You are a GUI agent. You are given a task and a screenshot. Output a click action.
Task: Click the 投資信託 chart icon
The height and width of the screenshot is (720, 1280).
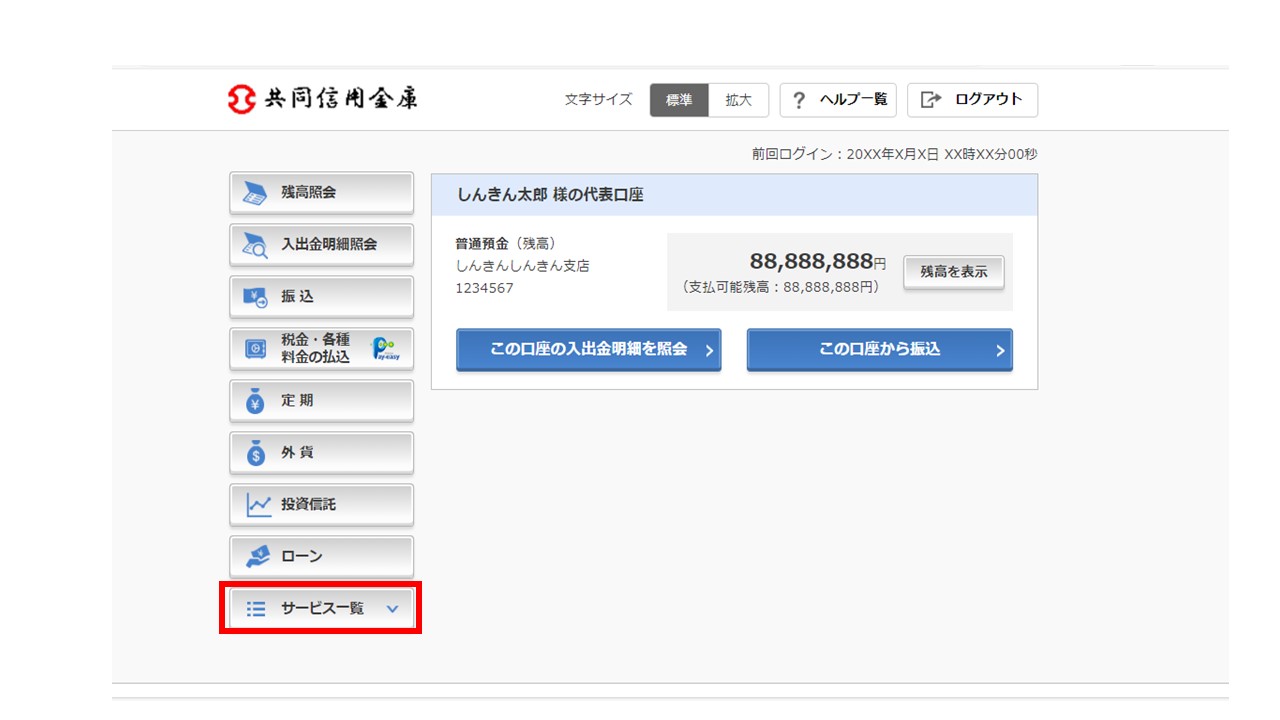(258, 505)
